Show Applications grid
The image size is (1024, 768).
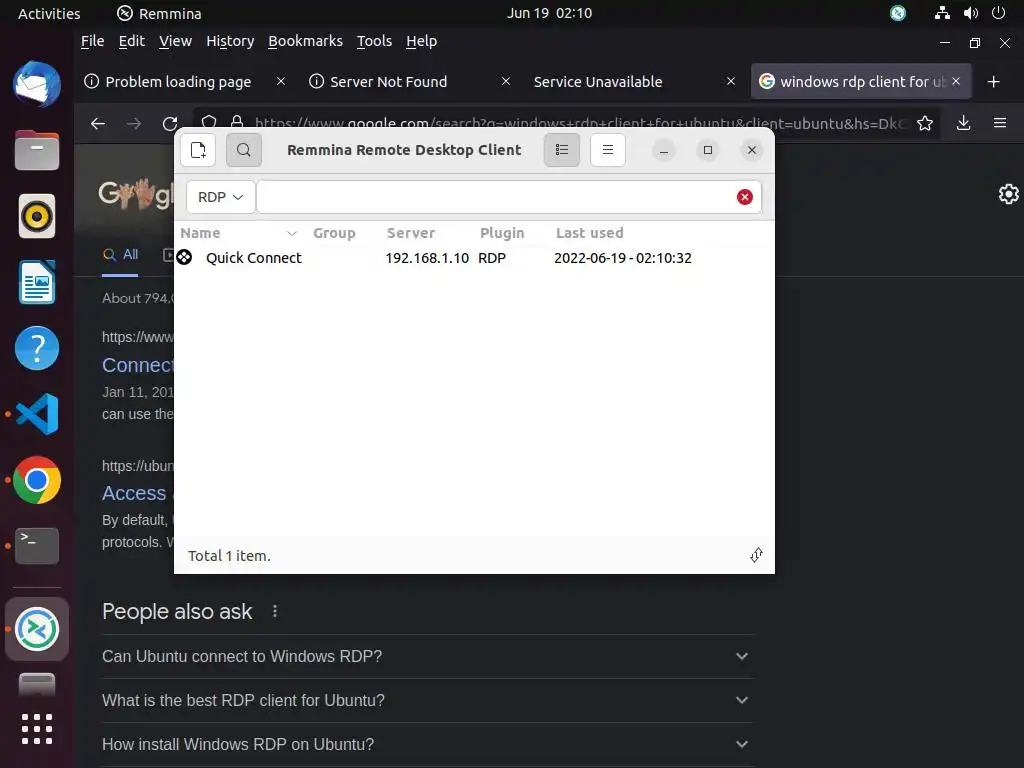pyautogui.click(x=37, y=729)
